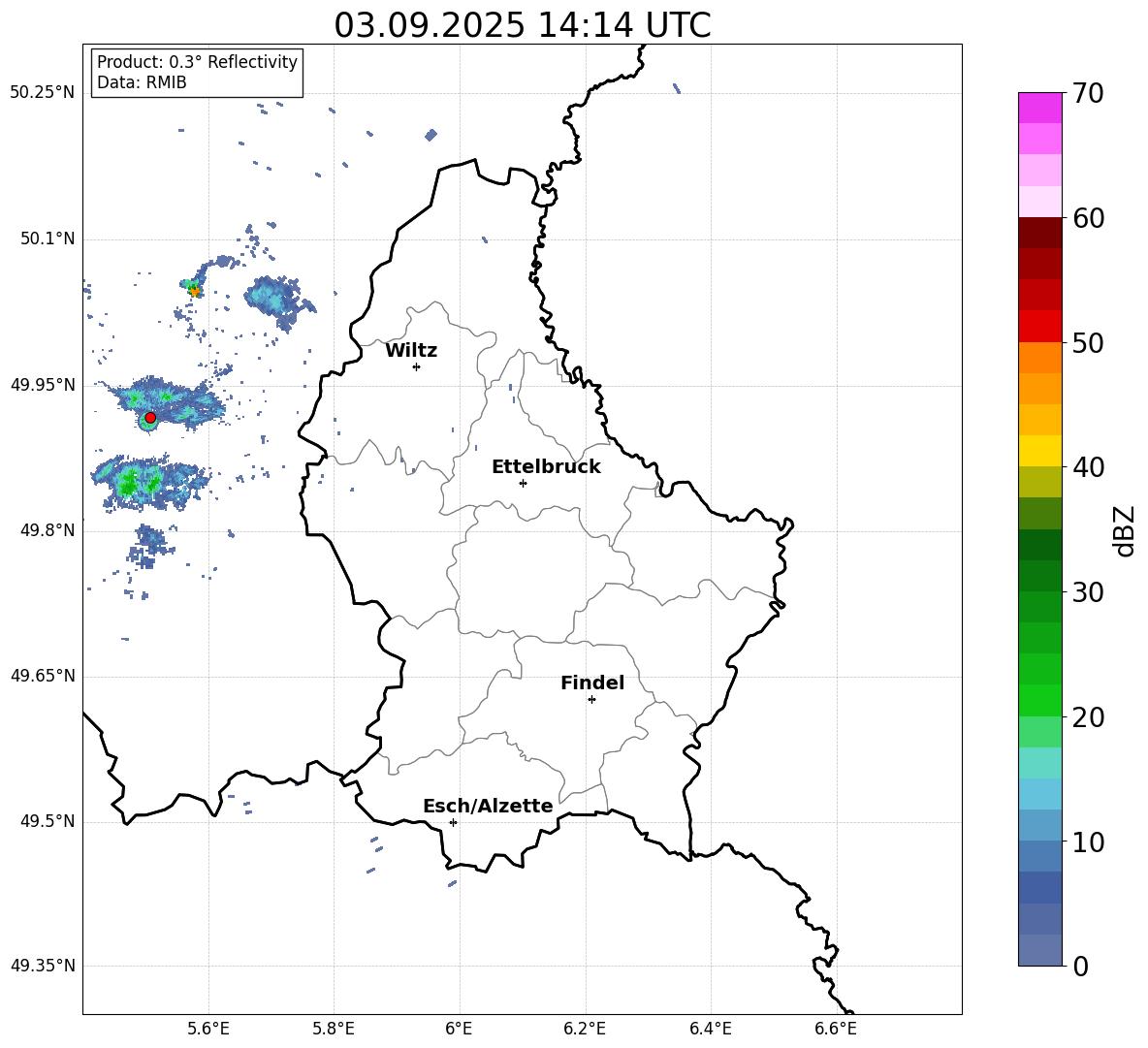Click the red dot marker on the radar echo
Viewport: 1148px width, 1048px height.
tap(150, 418)
